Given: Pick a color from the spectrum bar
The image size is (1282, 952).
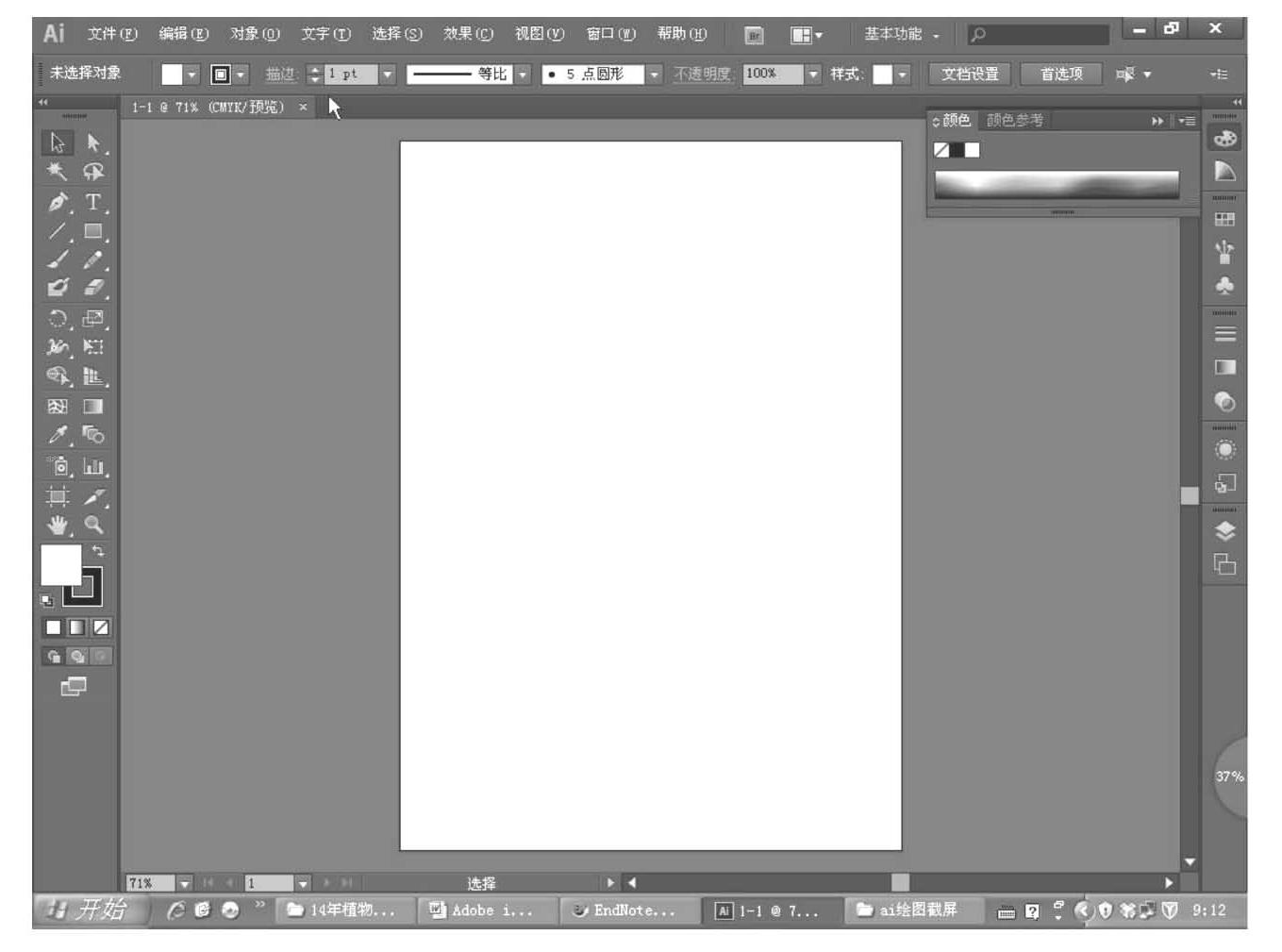Looking at the screenshot, I should pyautogui.click(x=1057, y=184).
